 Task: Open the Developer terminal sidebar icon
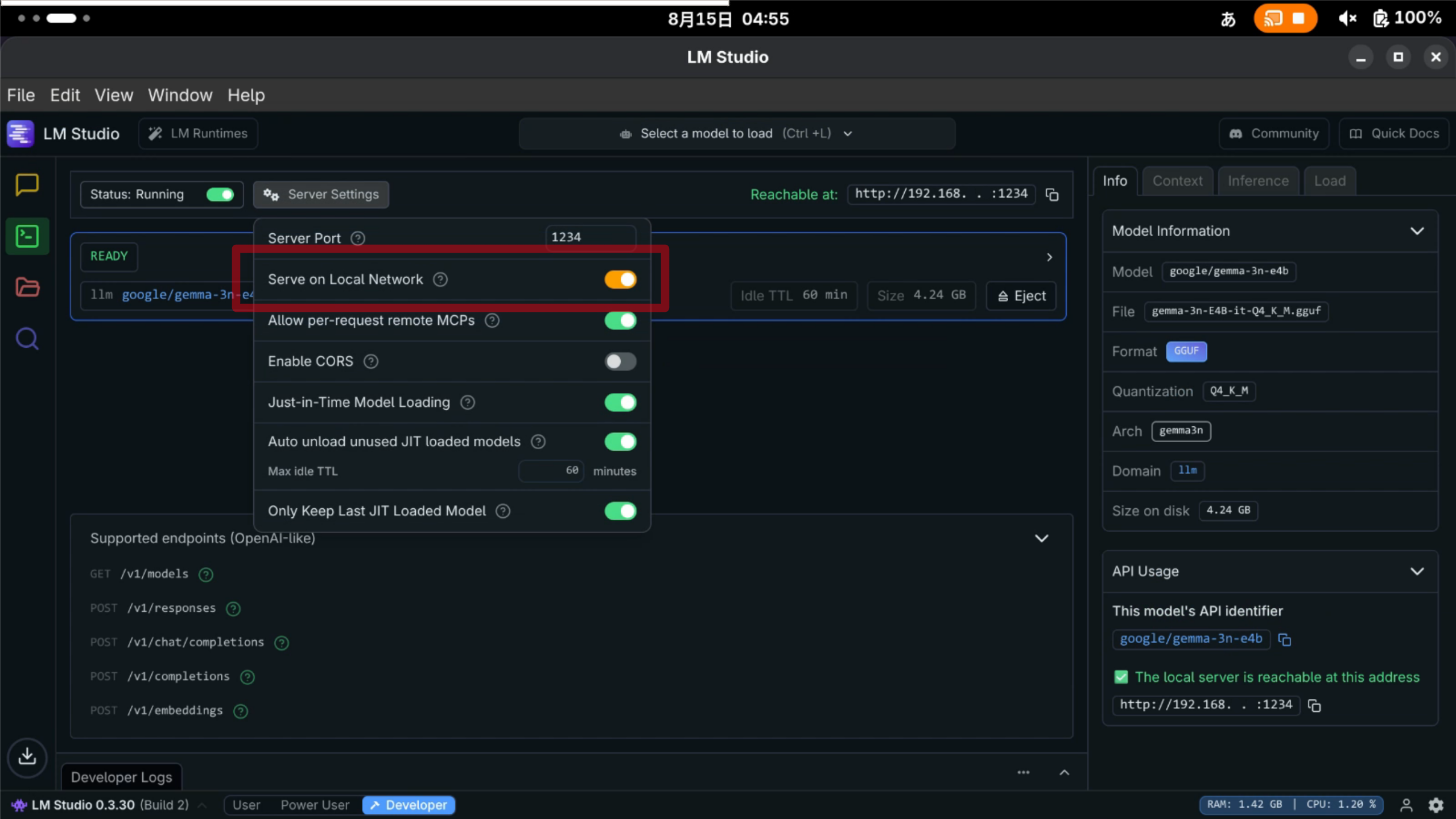click(27, 236)
